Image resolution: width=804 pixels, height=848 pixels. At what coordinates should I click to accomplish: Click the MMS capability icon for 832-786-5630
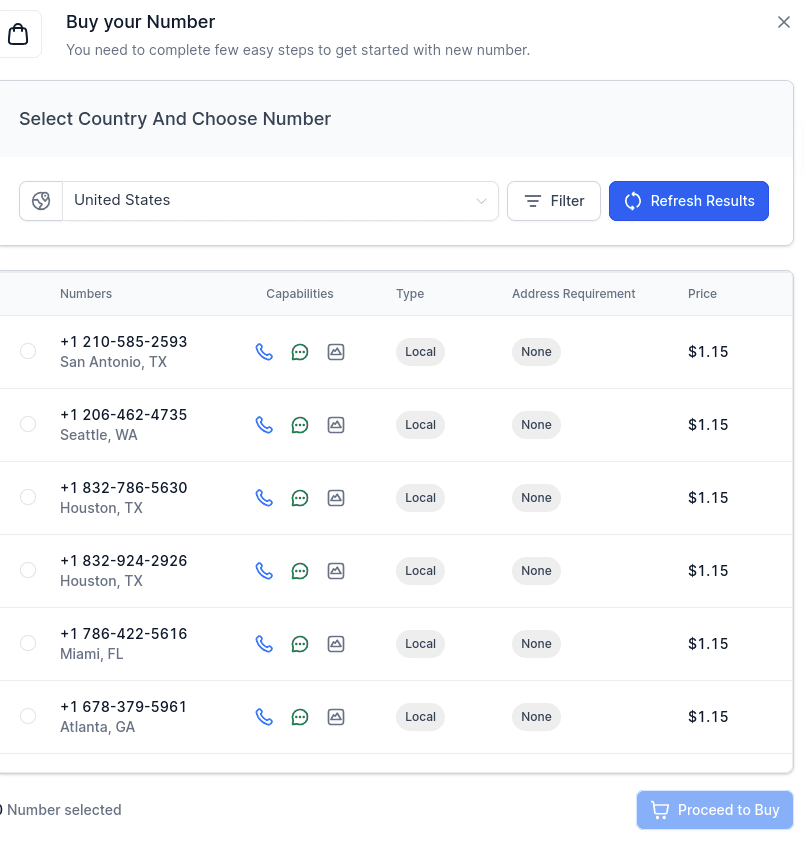[x=336, y=498]
